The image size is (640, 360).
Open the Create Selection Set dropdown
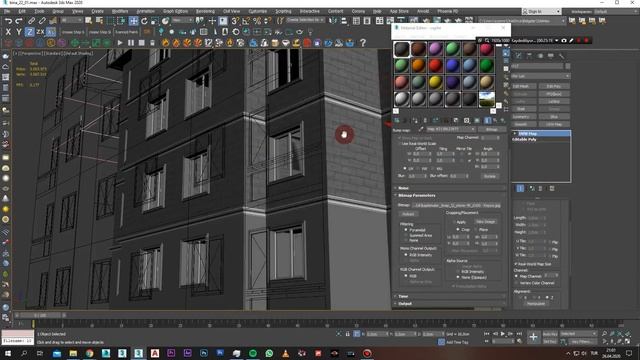point(305,20)
